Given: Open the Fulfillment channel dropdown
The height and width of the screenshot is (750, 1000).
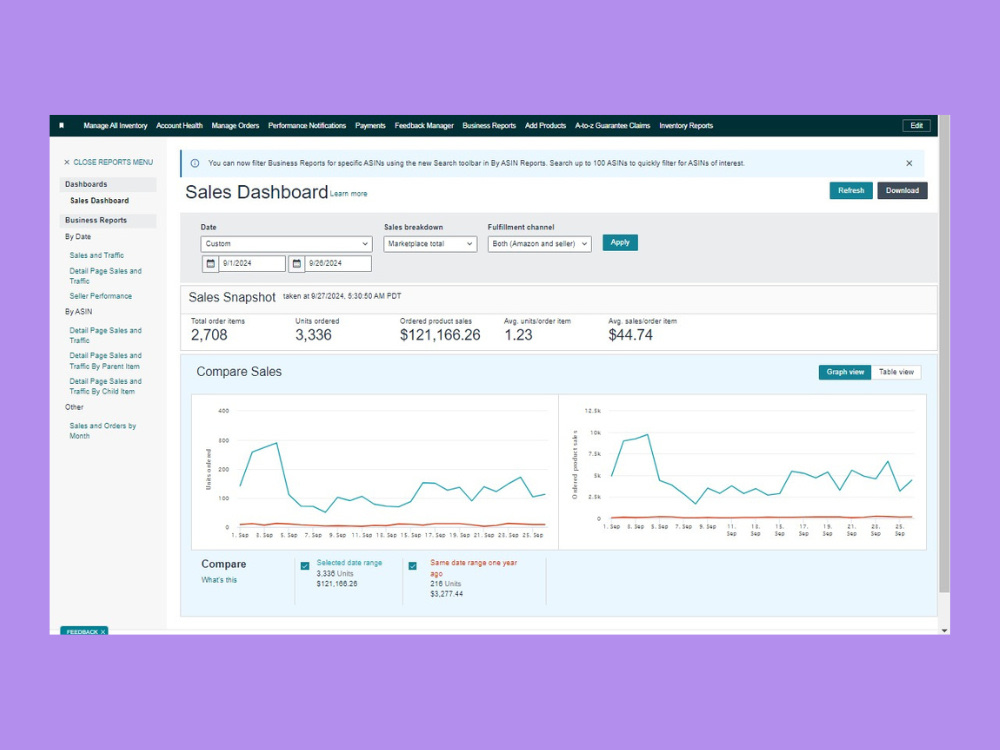Looking at the screenshot, I should (x=540, y=244).
